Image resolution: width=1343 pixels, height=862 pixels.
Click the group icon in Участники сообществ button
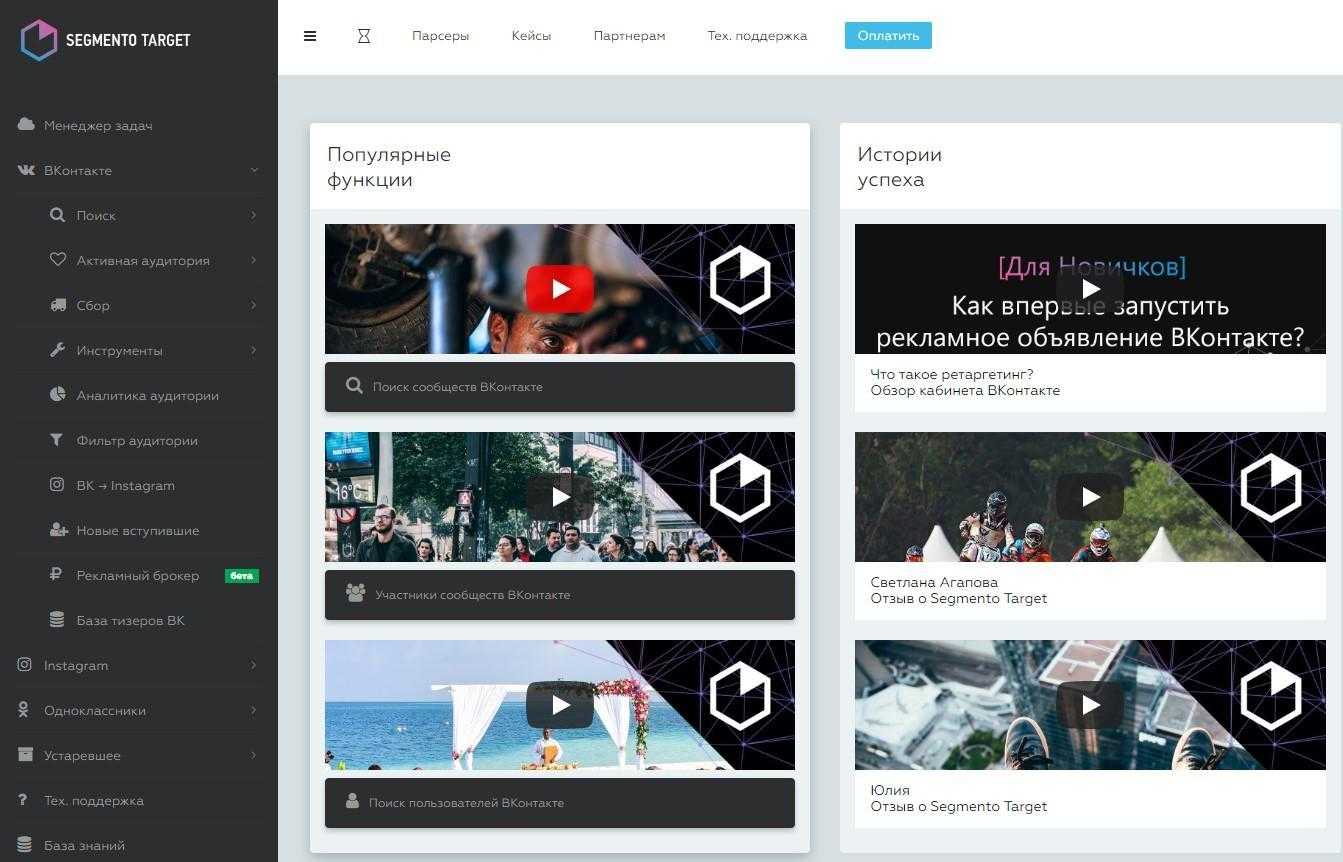[355, 593]
